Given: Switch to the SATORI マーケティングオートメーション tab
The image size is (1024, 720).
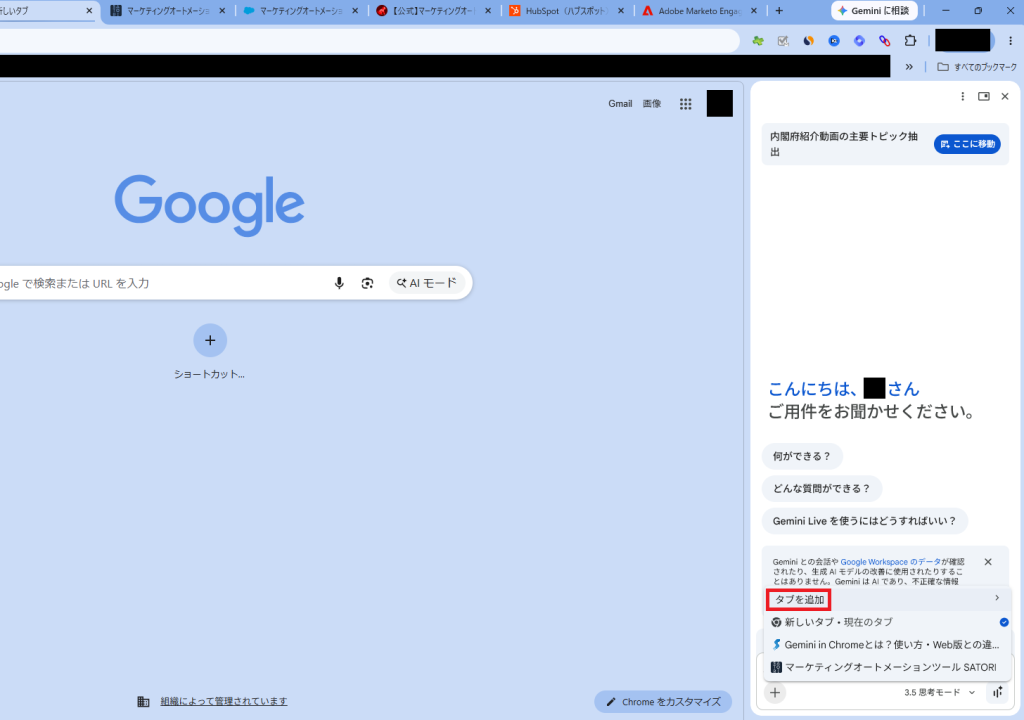Looking at the screenshot, I should (168, 10).
